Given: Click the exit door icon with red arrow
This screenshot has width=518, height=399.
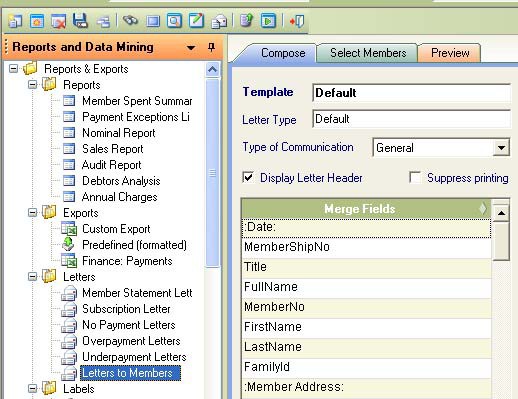Looking at the screenshot, I should click(297, 21).
